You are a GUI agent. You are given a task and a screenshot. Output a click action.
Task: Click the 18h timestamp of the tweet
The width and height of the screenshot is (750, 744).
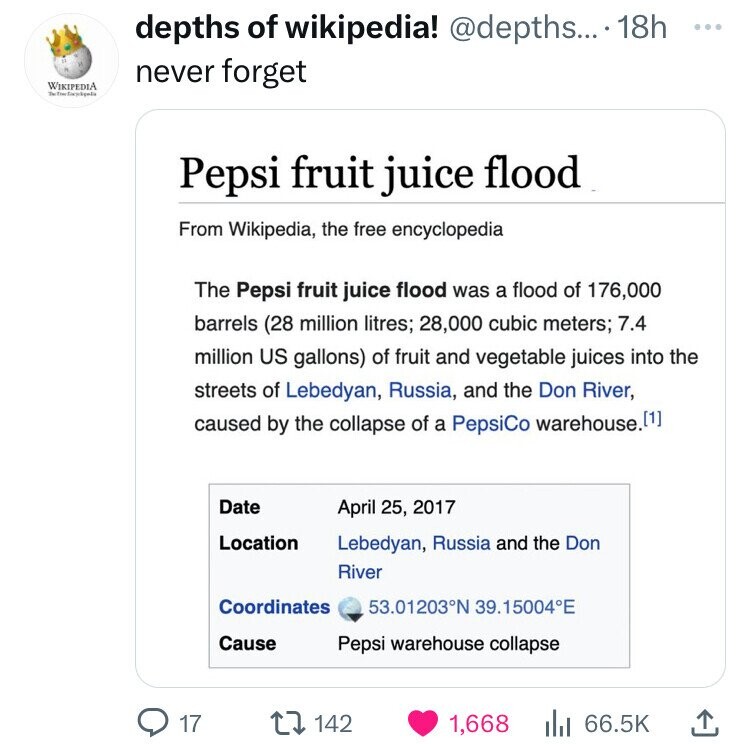coord(641,28)
